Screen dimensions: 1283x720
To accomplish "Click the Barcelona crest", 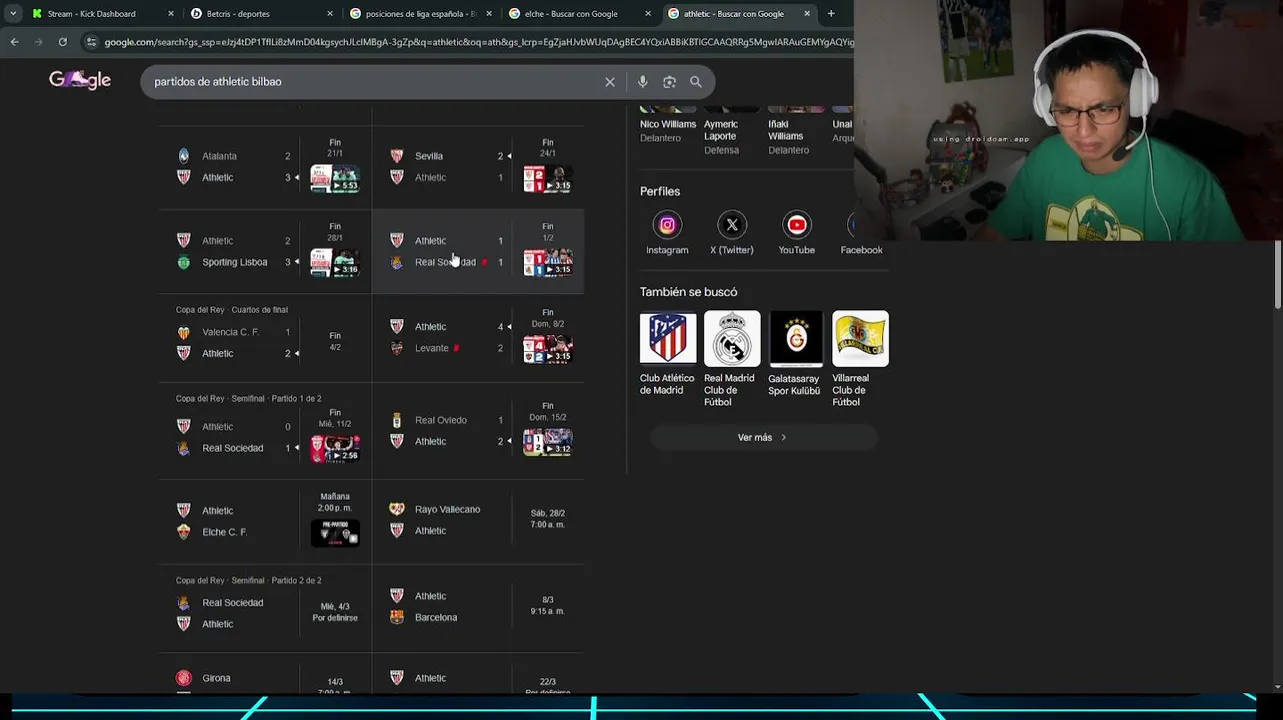I will (397, 617).
